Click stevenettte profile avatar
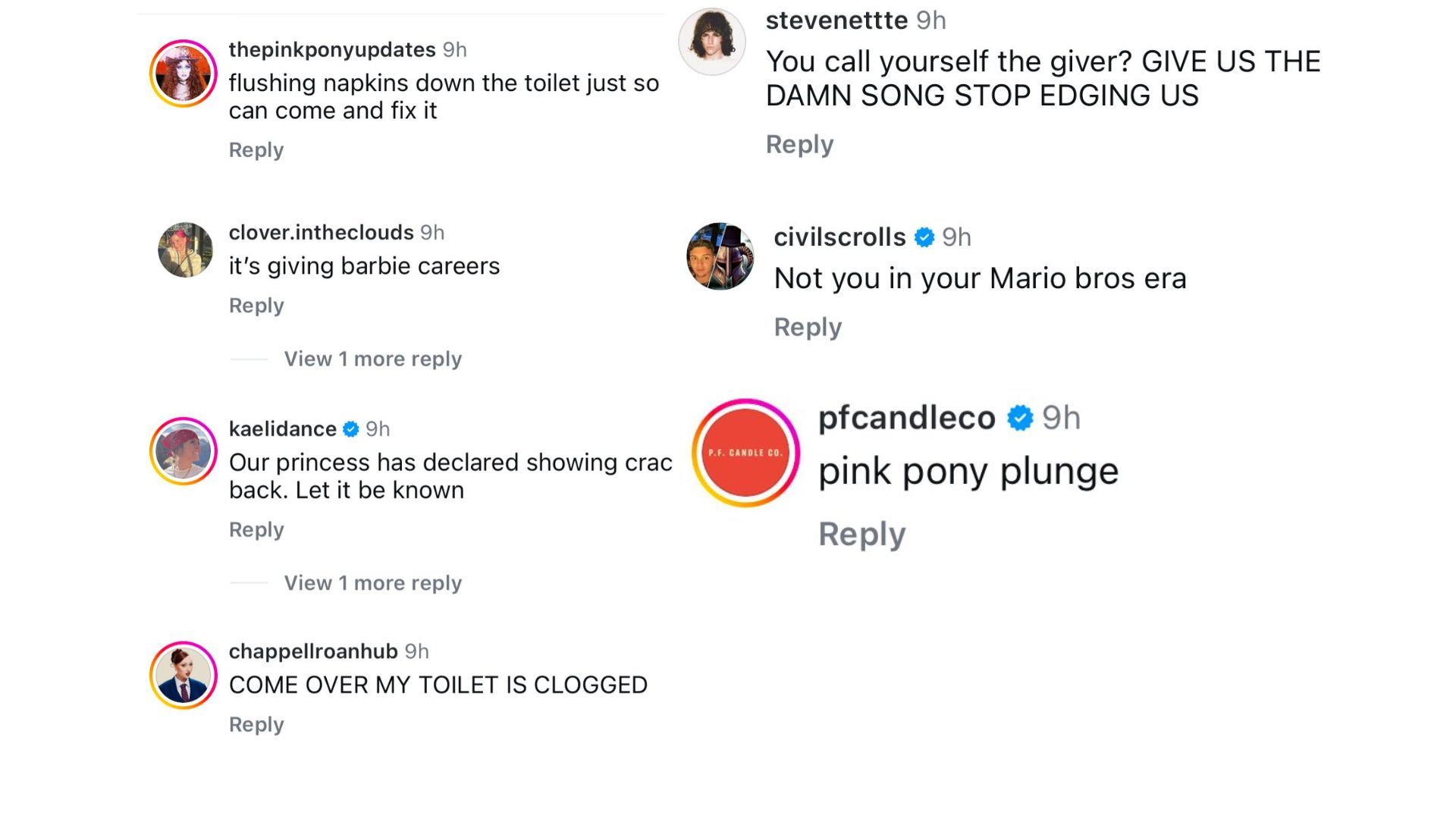 coord(711,42)
